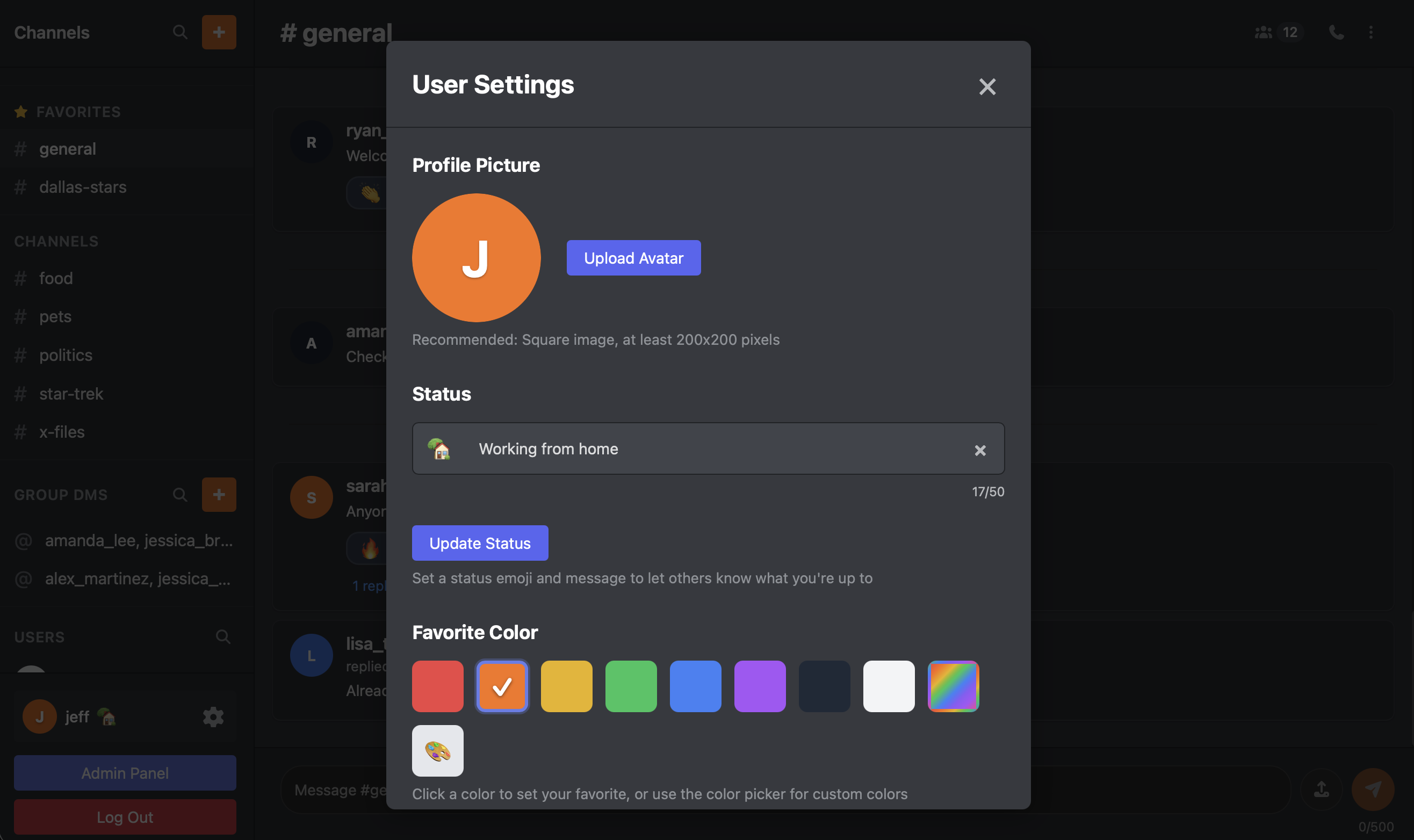Select the red favorite color swatch

click(437, 686)
